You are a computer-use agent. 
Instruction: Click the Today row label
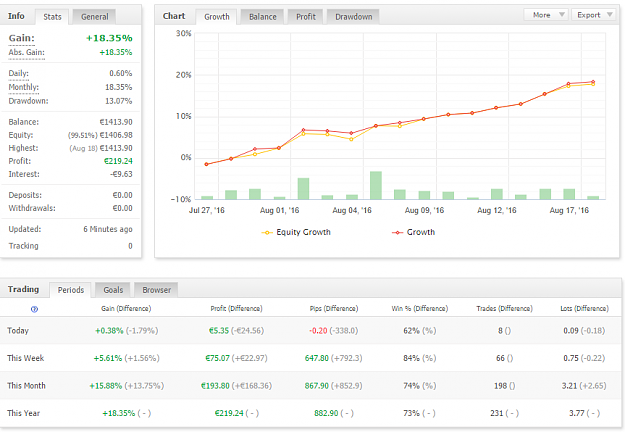click(18, 330)
